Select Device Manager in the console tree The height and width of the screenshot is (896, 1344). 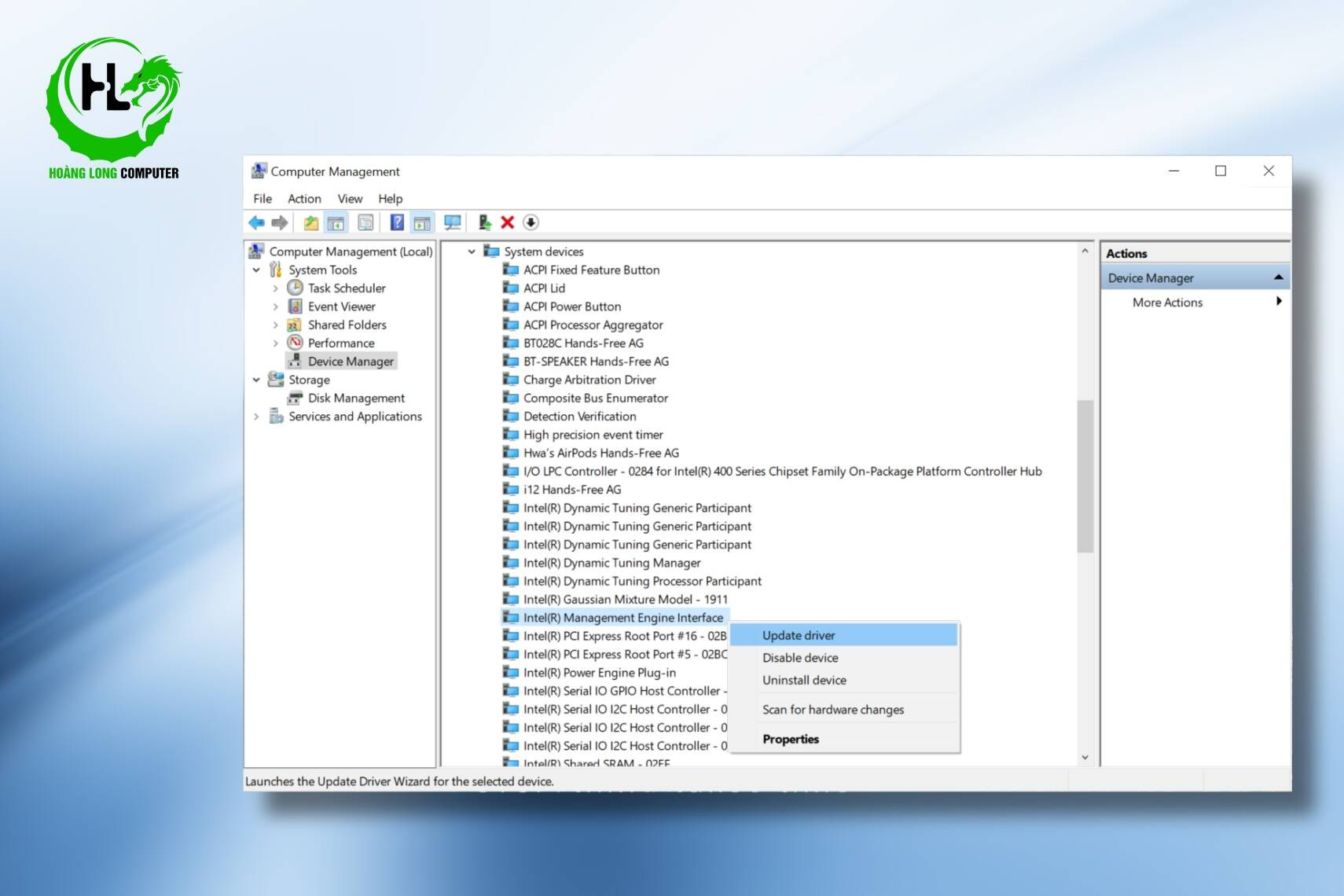(x=351, y=362)
